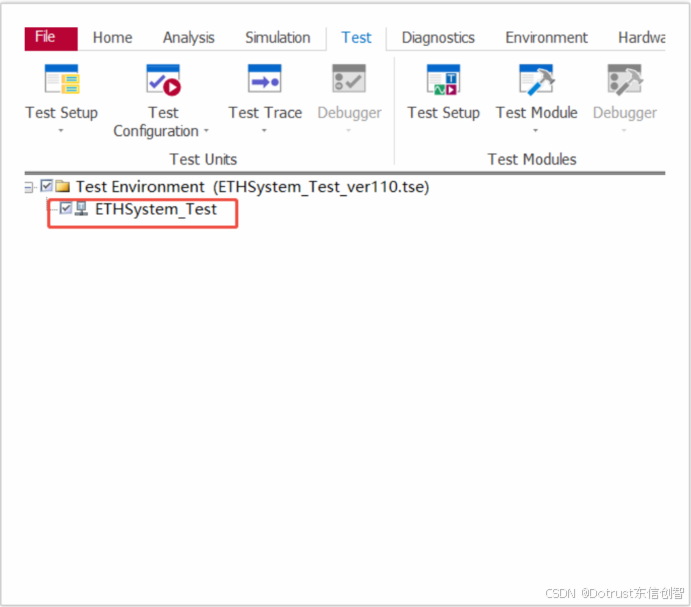Uncheck the ETHSystem_Test checkbox
The height and width of the screenshot is (607, 691).
[x=66, y=208]
